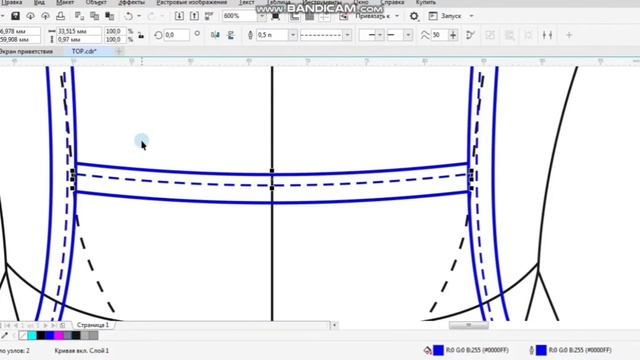The height and width of the screenshot is (360, 640).
Task: Open the Вид menu
Action: [39, 2]
